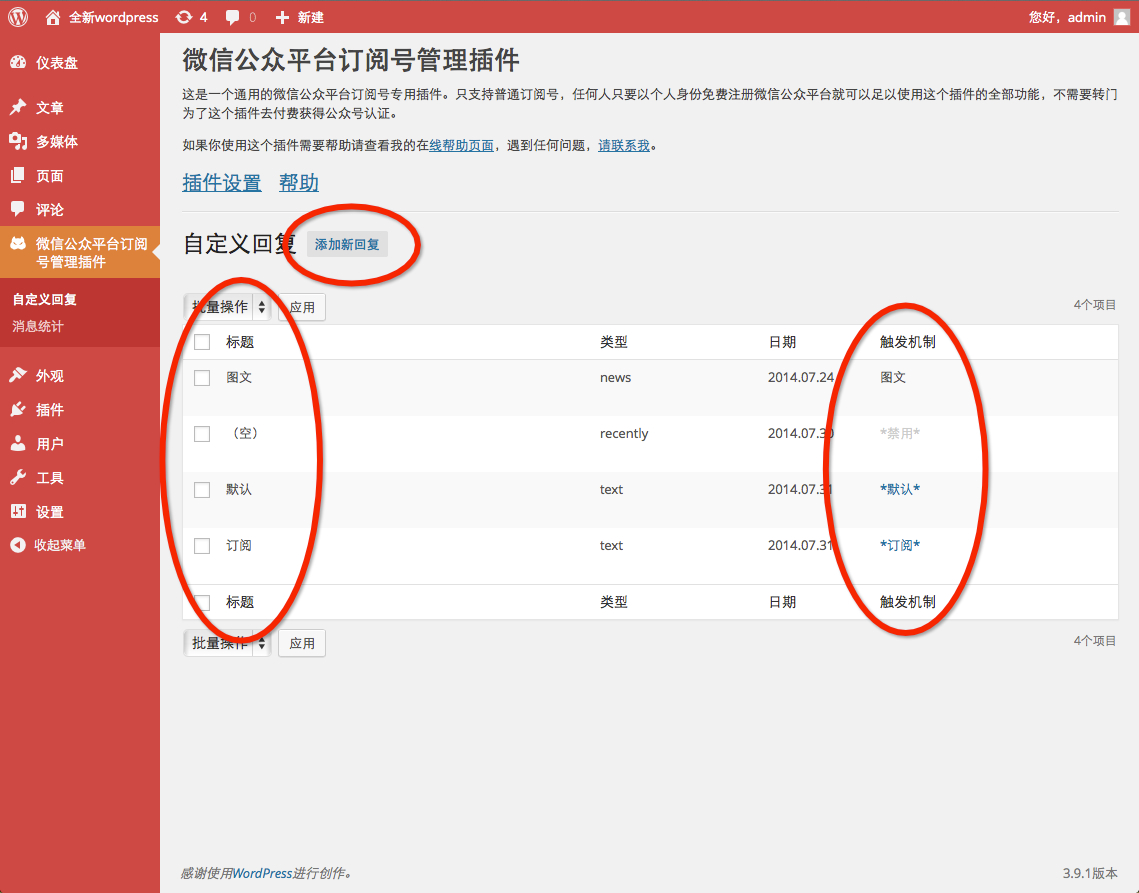The width and height of the screenshot is (1139, 893).
Task: Open the WordPress link in the footer
Action: point(262,873)
